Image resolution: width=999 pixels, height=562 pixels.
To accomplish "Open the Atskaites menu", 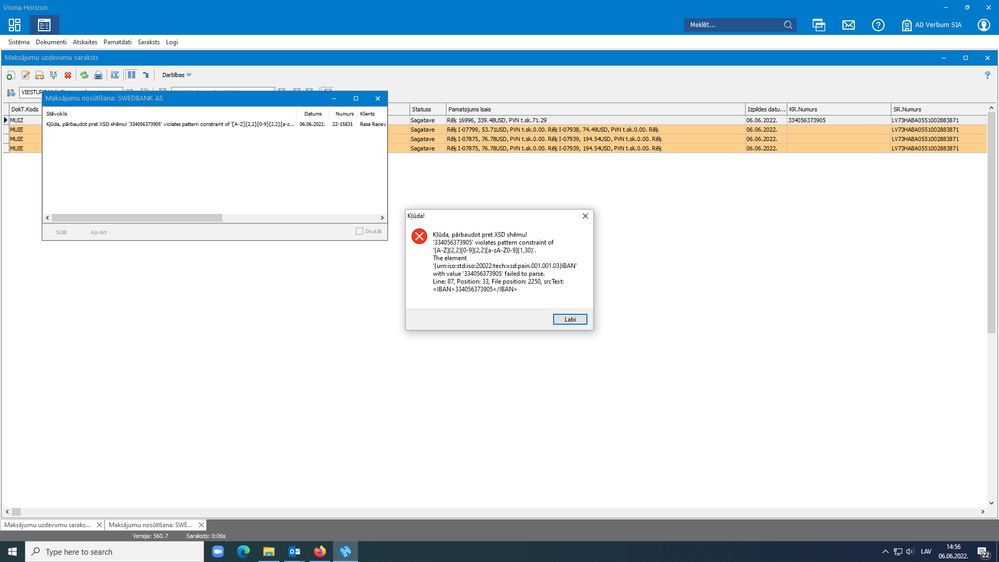I will 85,42.
